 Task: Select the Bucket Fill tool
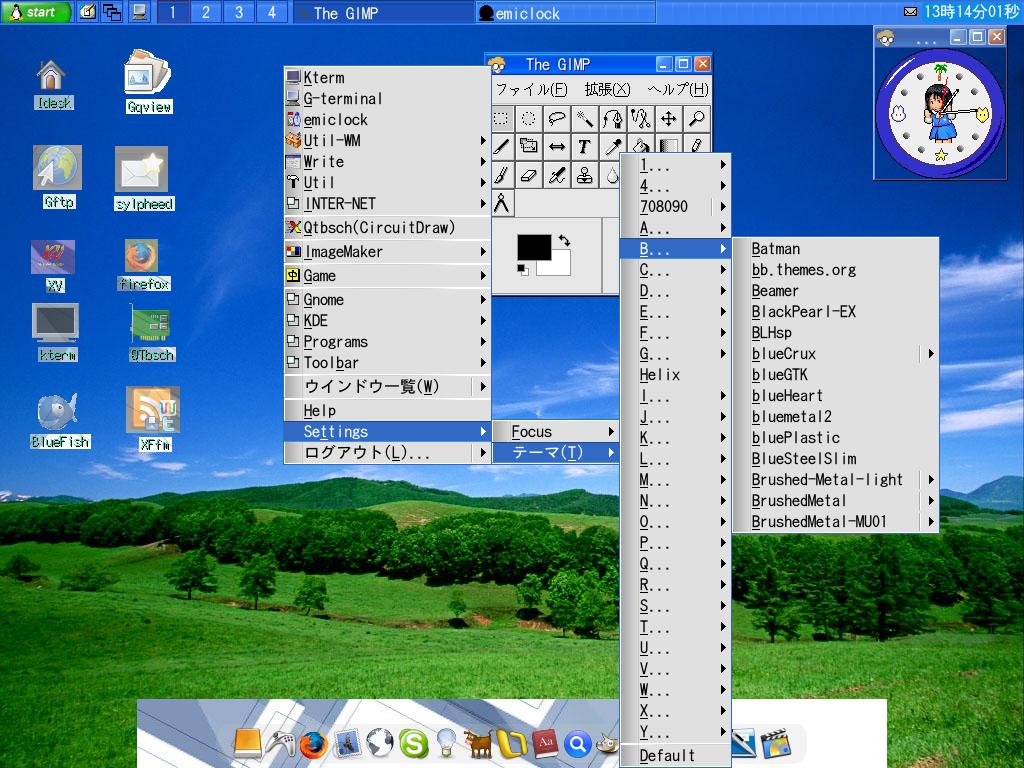tap(641, 146)
